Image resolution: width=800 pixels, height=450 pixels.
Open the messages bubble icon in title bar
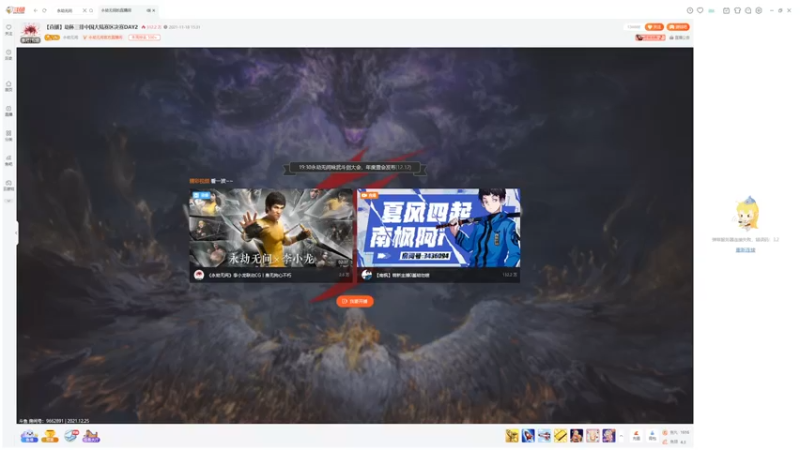pos(748,10)
